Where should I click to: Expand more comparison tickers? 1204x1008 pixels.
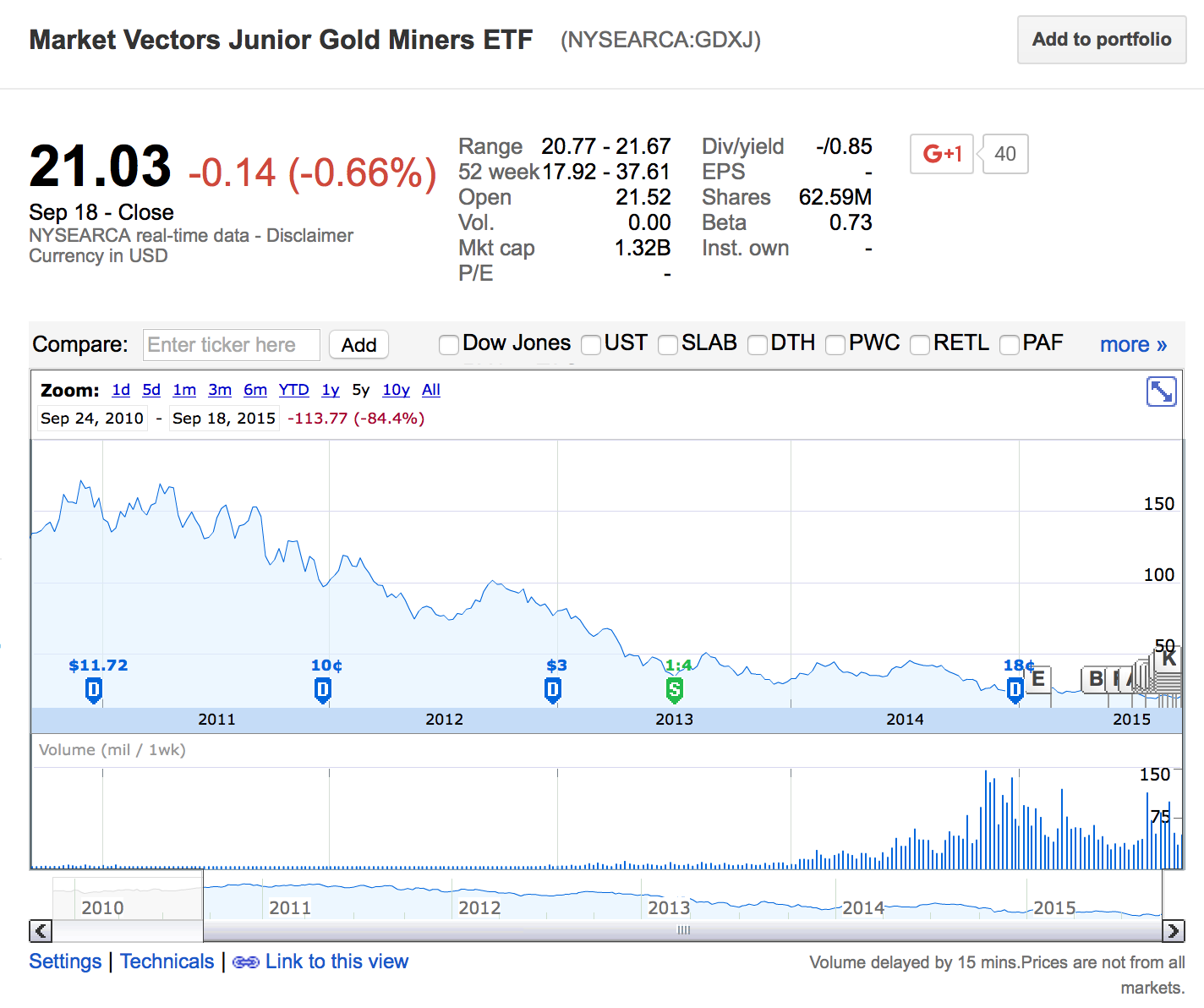pos(1132,344)
